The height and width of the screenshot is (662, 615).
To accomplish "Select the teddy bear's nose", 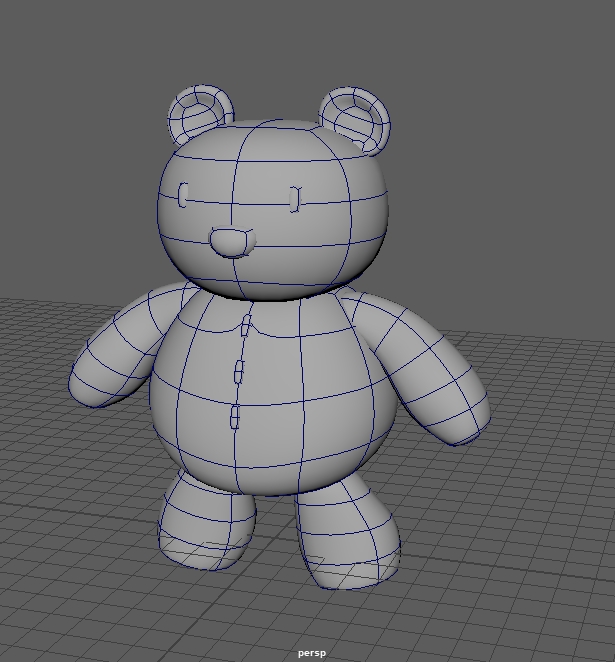I will (x=233, y=242).
